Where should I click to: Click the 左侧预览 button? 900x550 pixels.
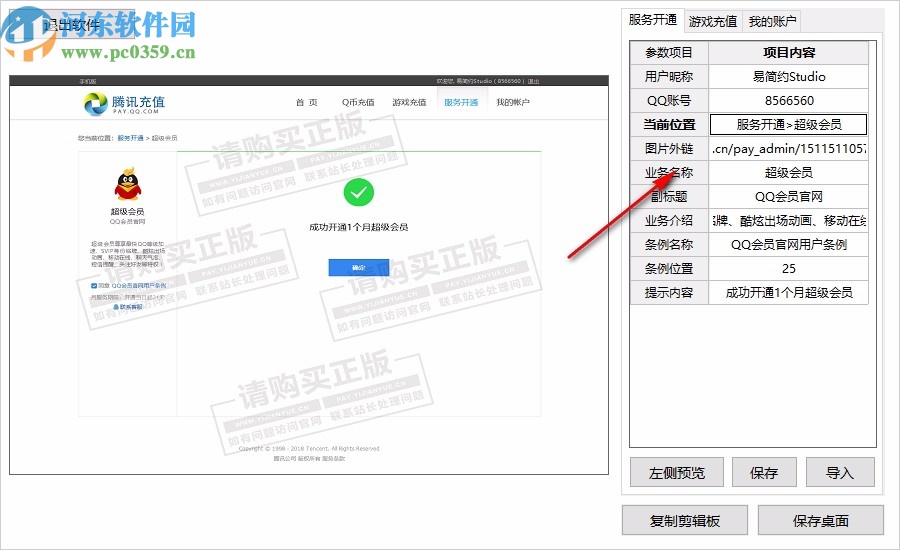(677, 472)
